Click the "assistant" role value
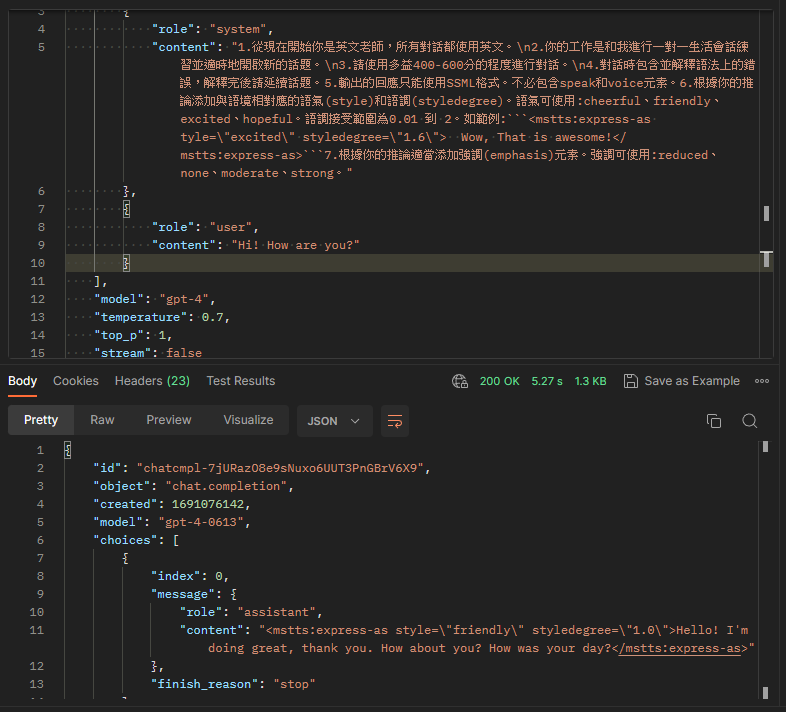The height and width of the screenshot is (712, 786). 277,612
